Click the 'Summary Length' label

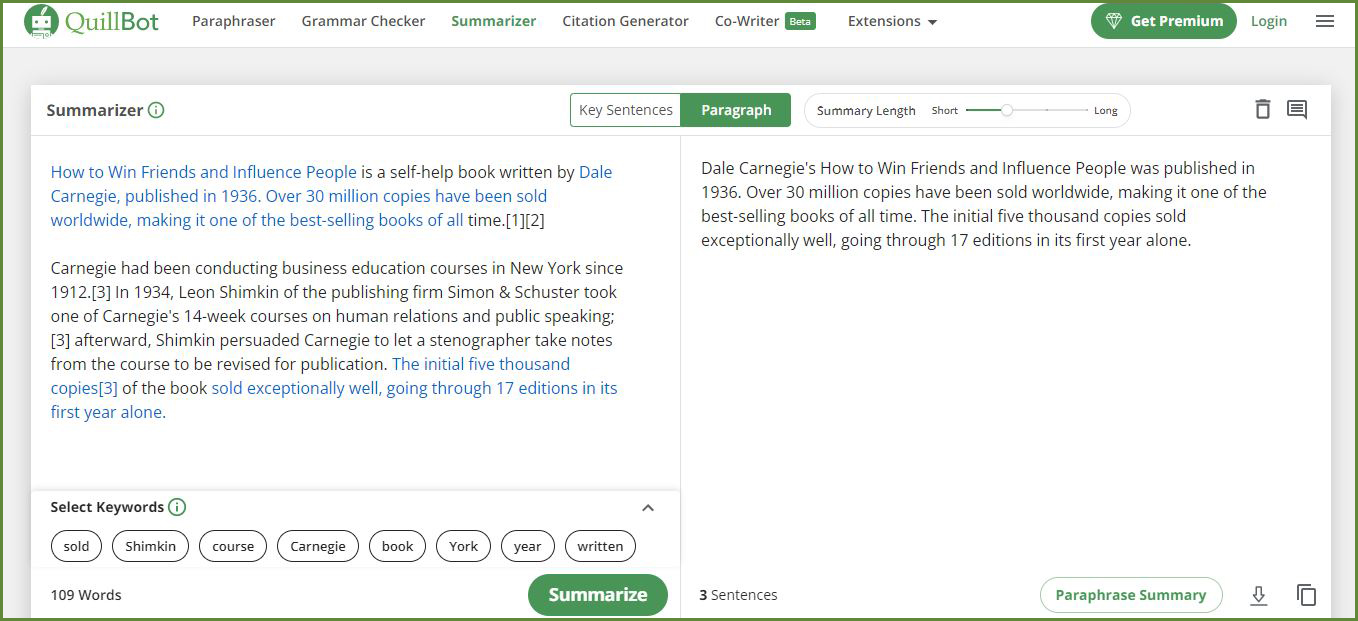tap(866, 111)
